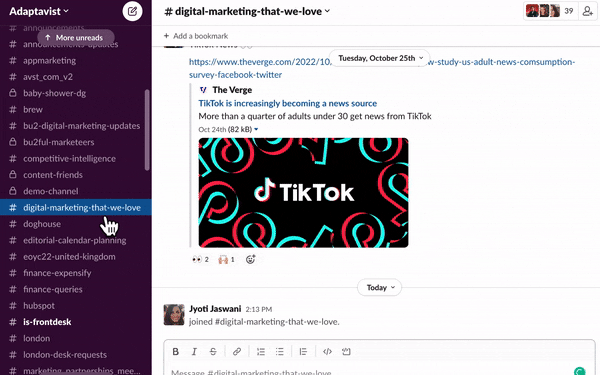Viewport: 600px width, 375px height.
Task: Open the london channel
Action: click(x=76, y=338)
